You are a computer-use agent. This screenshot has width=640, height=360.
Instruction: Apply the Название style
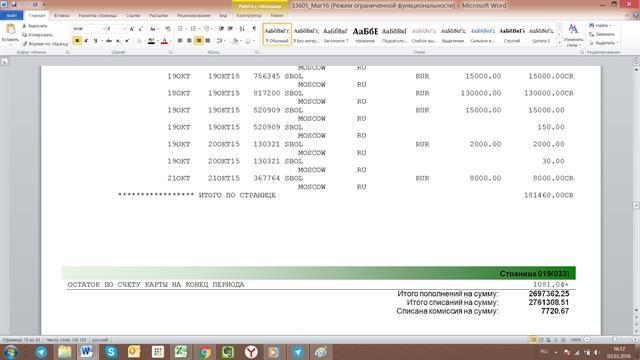click(x=365, y=35)
